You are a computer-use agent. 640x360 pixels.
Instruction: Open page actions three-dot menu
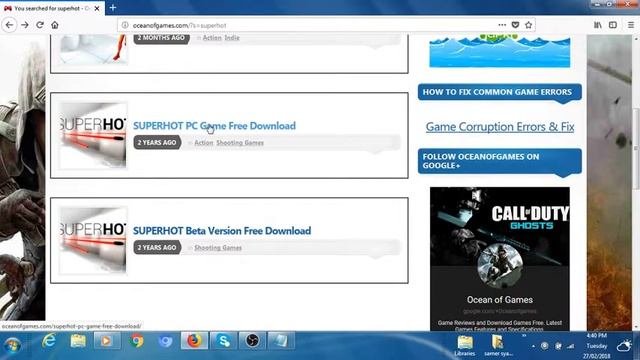coord(502,25)
